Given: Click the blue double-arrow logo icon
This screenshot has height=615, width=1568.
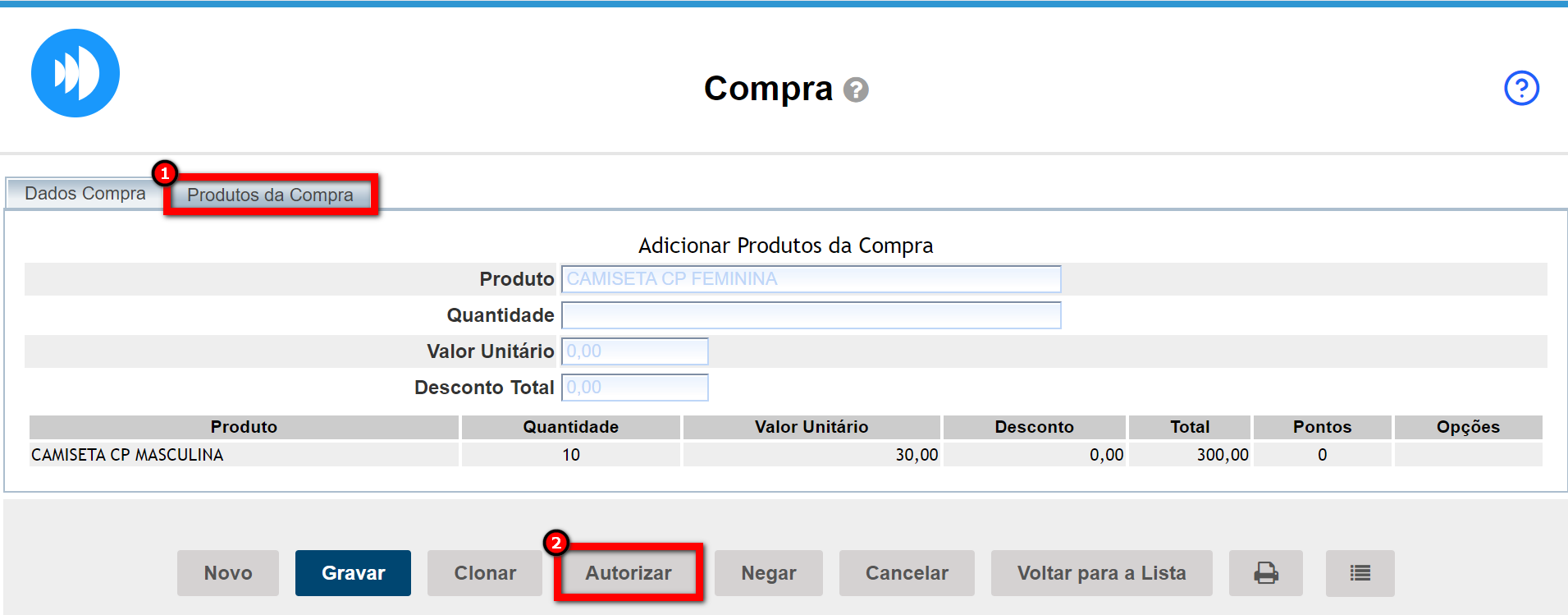Looking at the screenshot, I should [75, 73].
